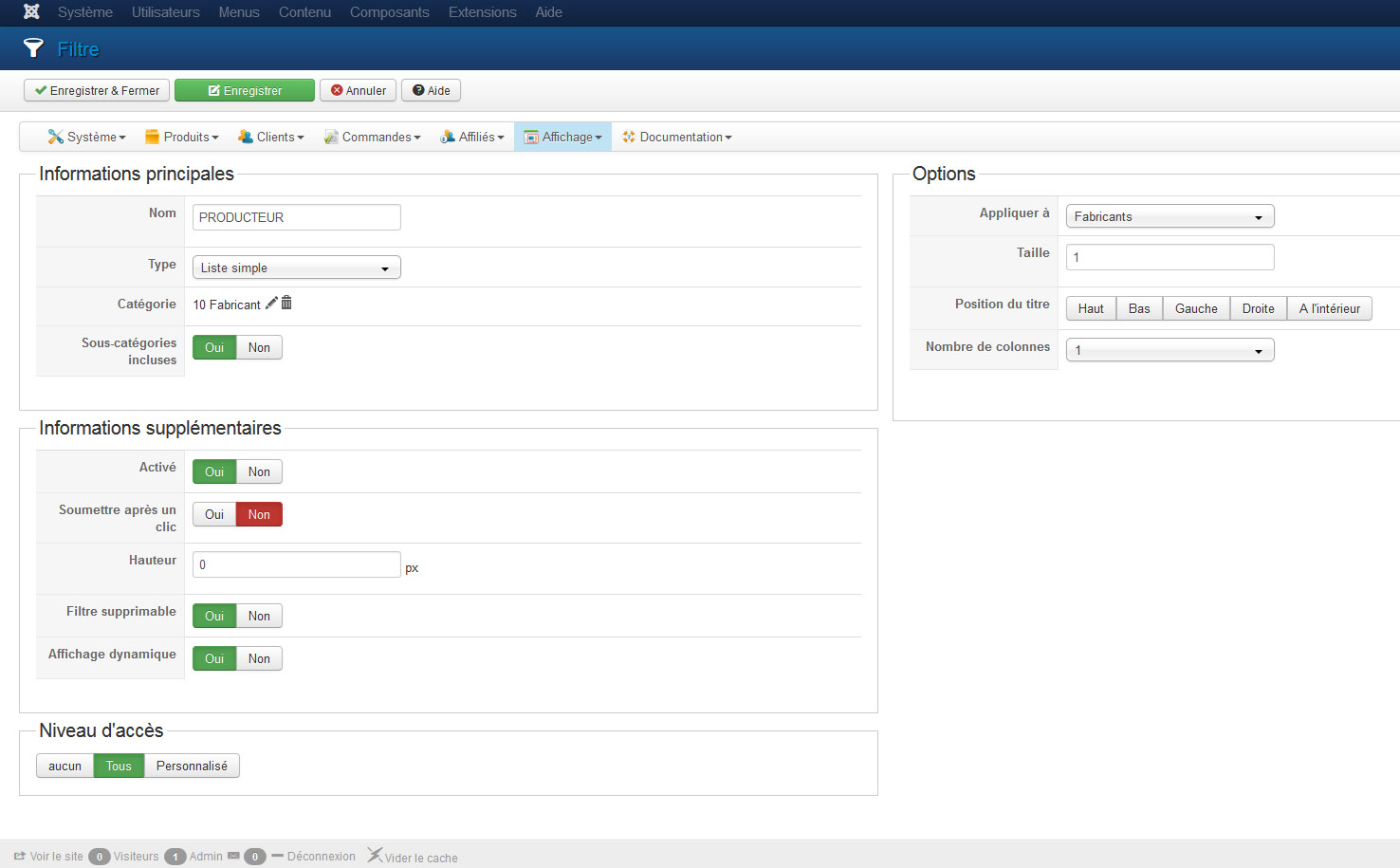Set Affichage dynamique to Non
Image resolution: width=1400 pixels, height=868 pixels.
[x=259, y=658]
